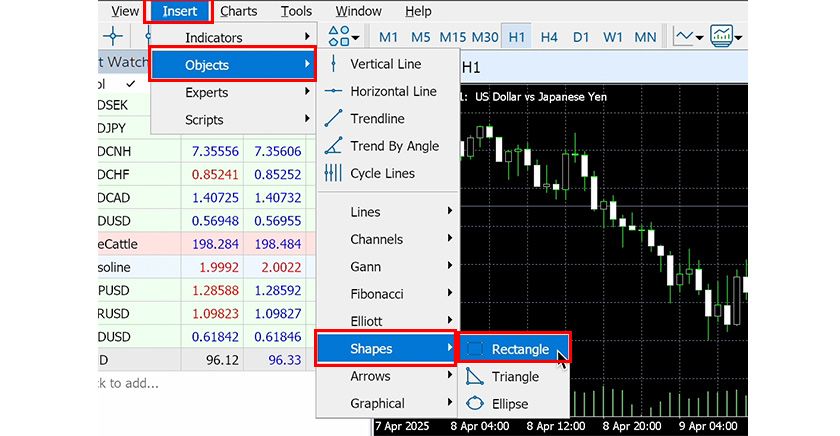Select the Vertical Line object
Viewport: 840px width, 436px height.
coord(385,64)
